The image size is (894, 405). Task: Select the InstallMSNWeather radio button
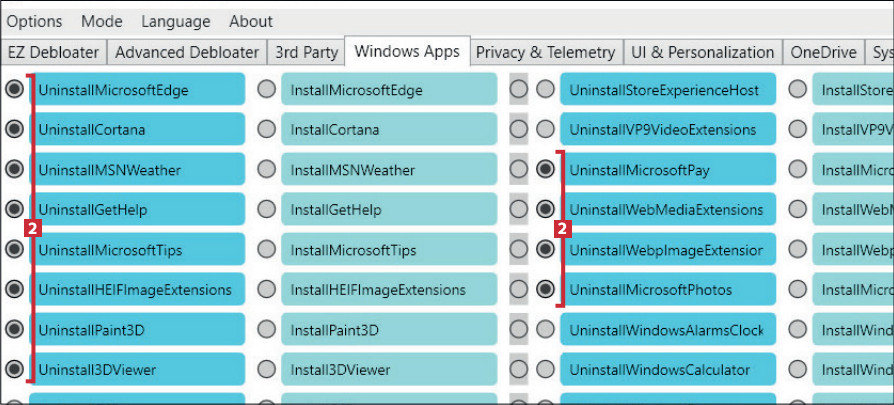(266, 169)
